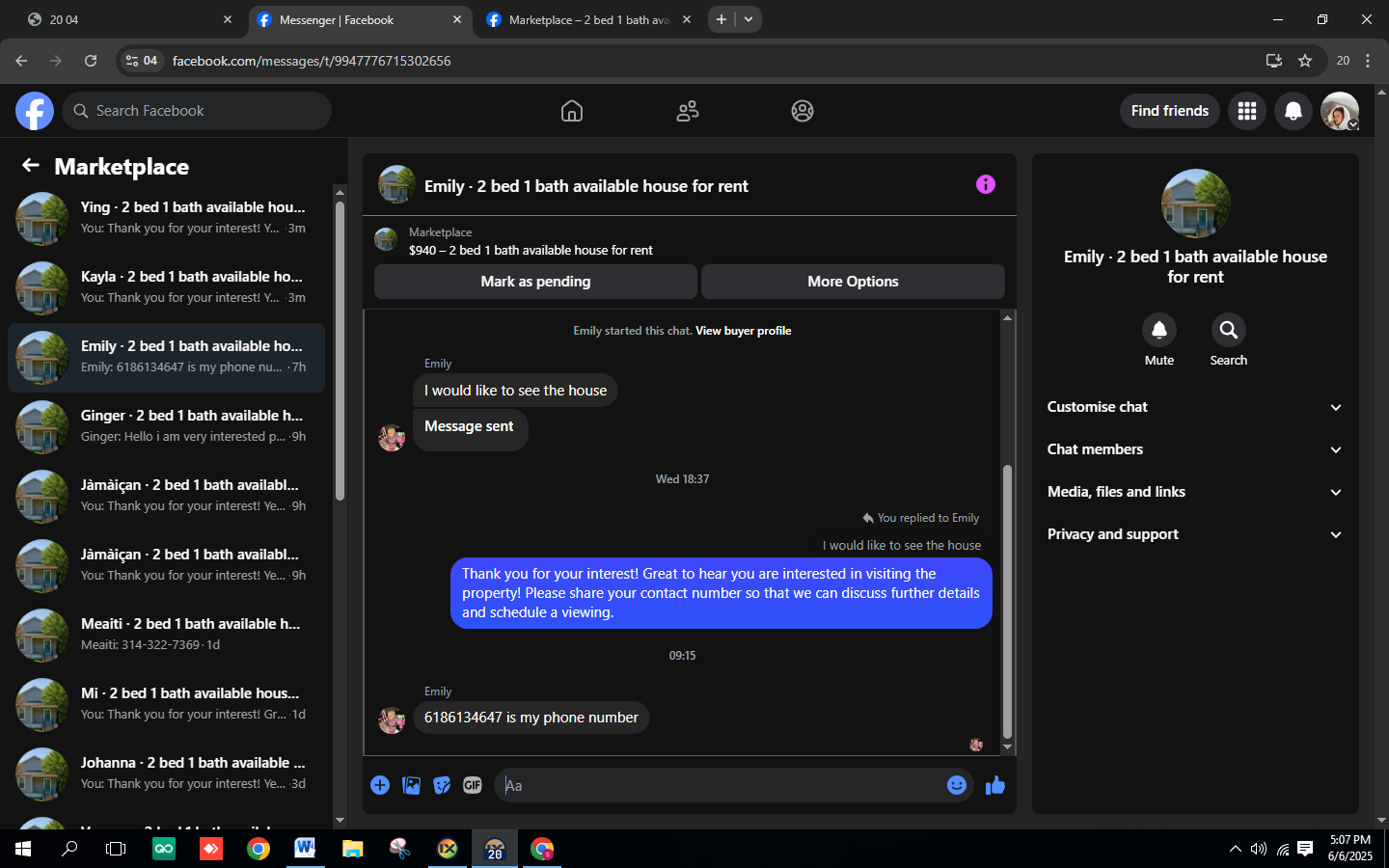Image resolution: width=1389 pixels, height=868 pixels.
Task: Open conversation information purple icon
Action: [x=986, y=184]
